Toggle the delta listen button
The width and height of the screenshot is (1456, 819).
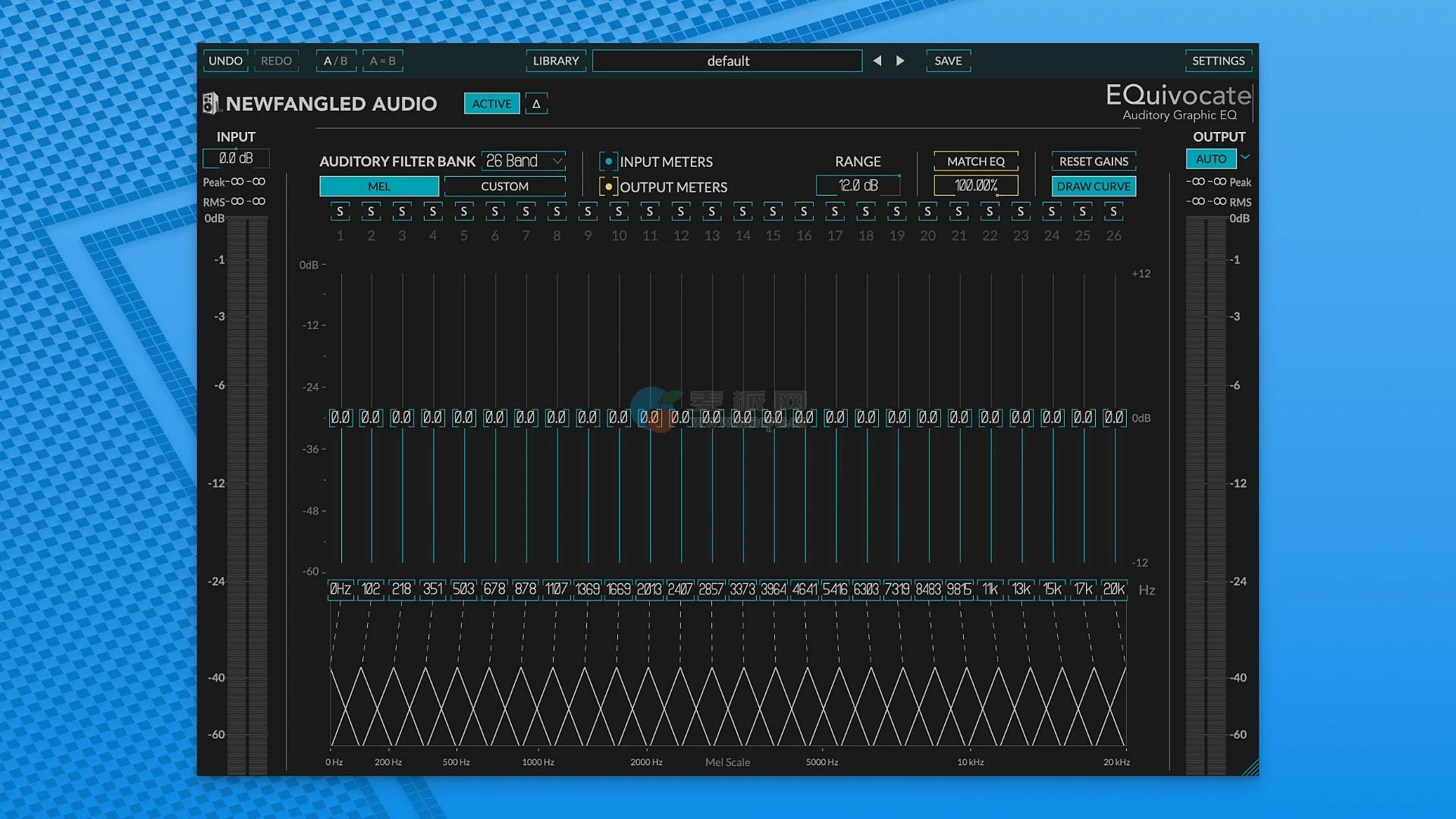point(536,104)
